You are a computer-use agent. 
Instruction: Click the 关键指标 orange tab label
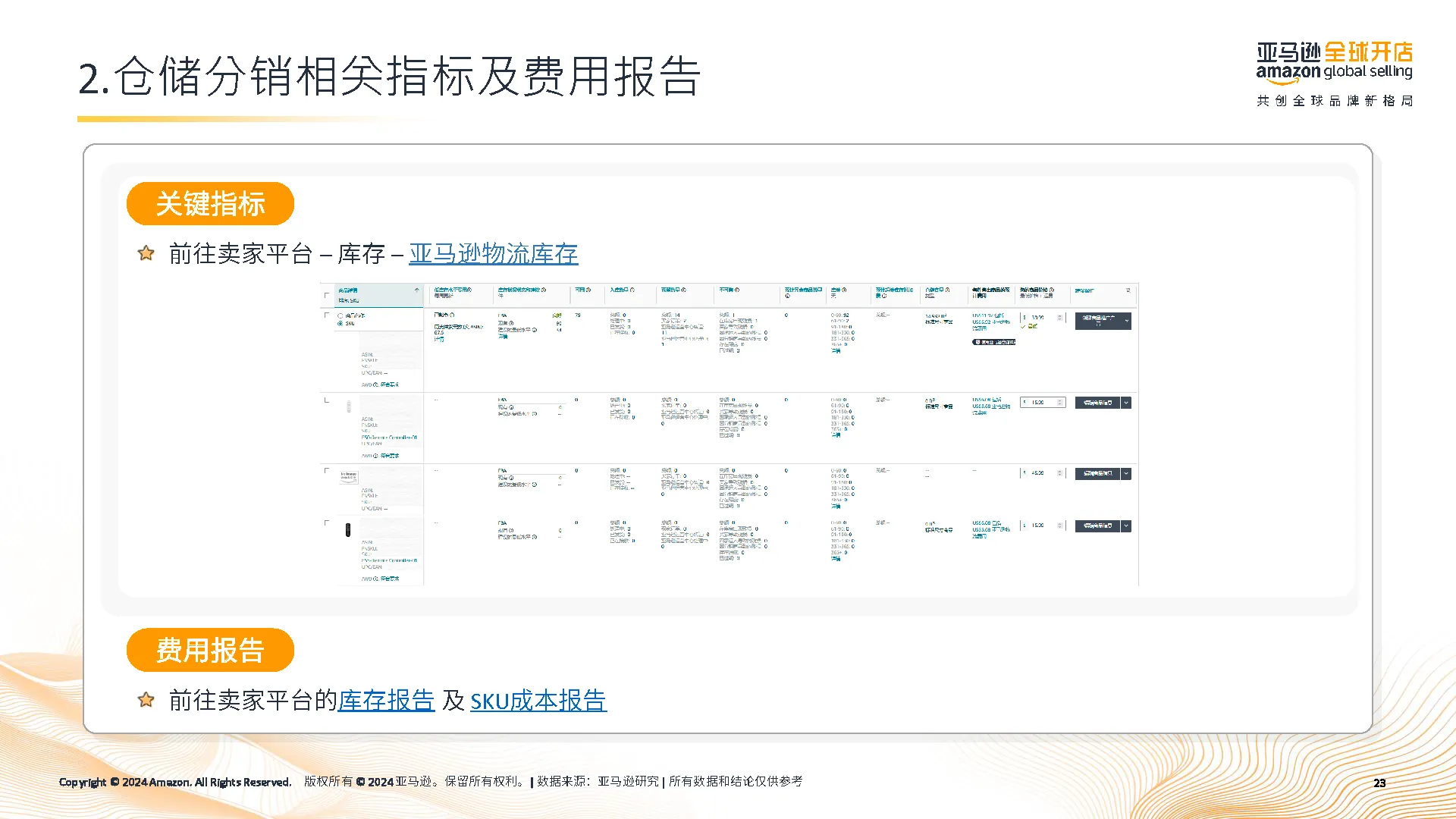(210, 203)
